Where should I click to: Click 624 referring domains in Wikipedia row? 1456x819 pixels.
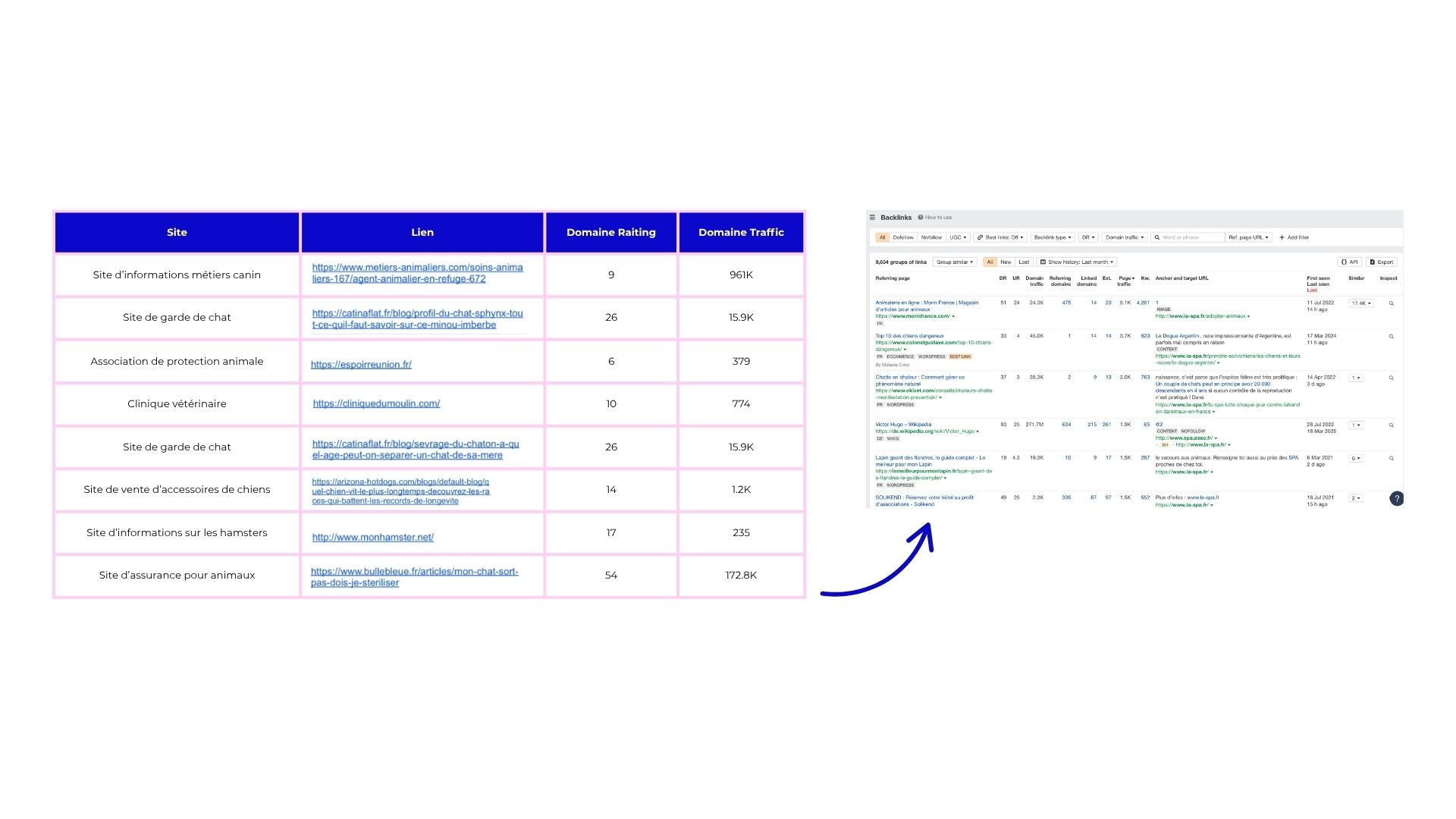[1066, 425]
